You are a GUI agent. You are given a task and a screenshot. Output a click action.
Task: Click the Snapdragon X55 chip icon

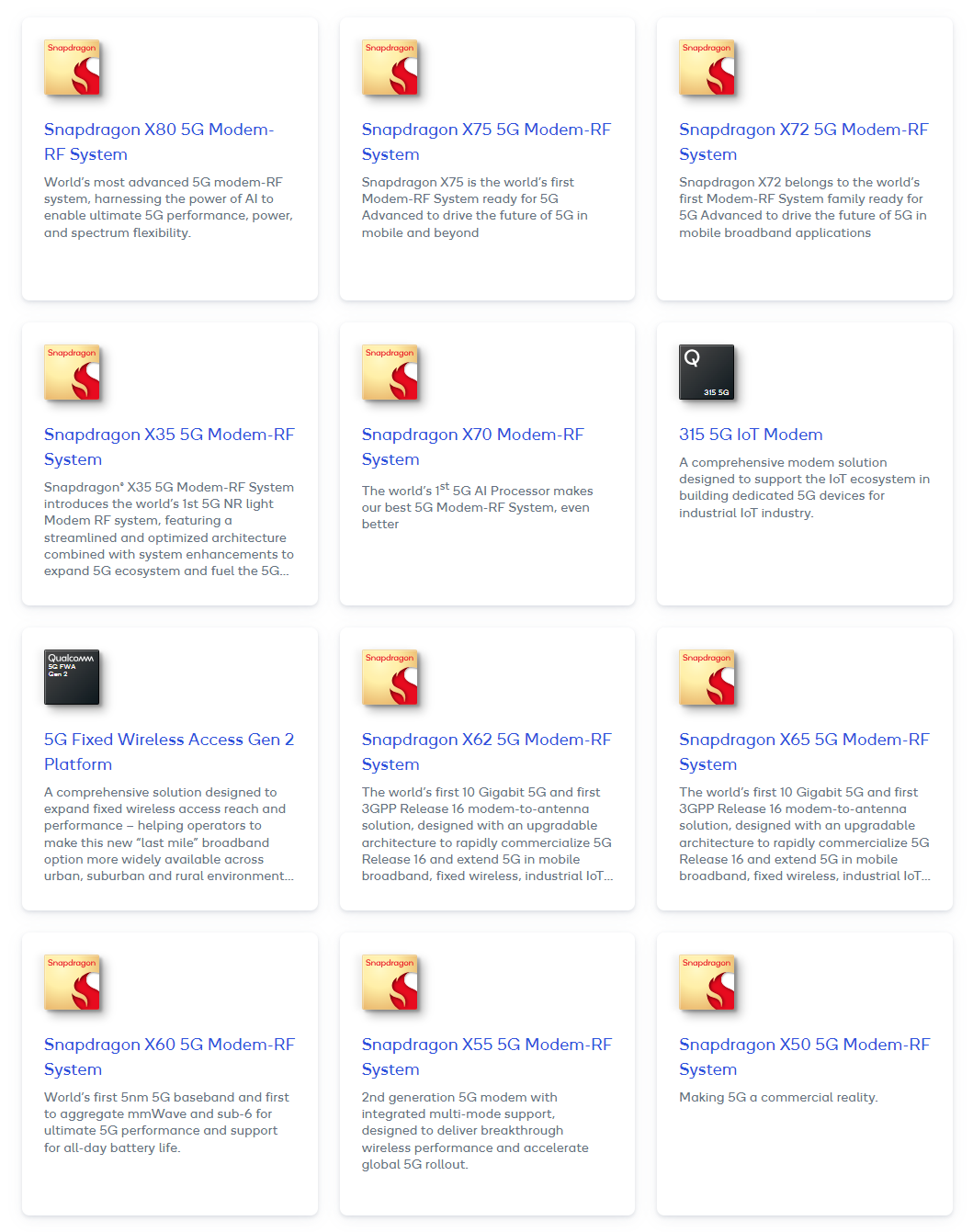(390, 982)
